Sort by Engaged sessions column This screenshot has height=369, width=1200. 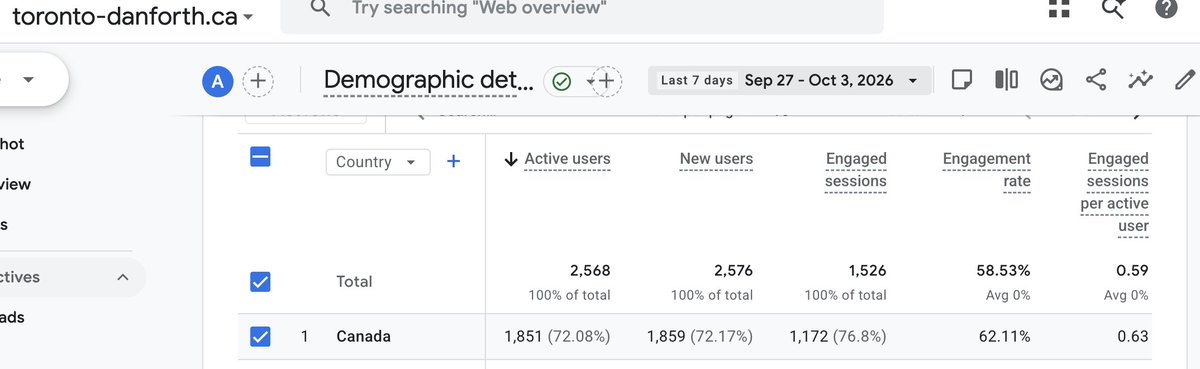click(x=856, y=170)
